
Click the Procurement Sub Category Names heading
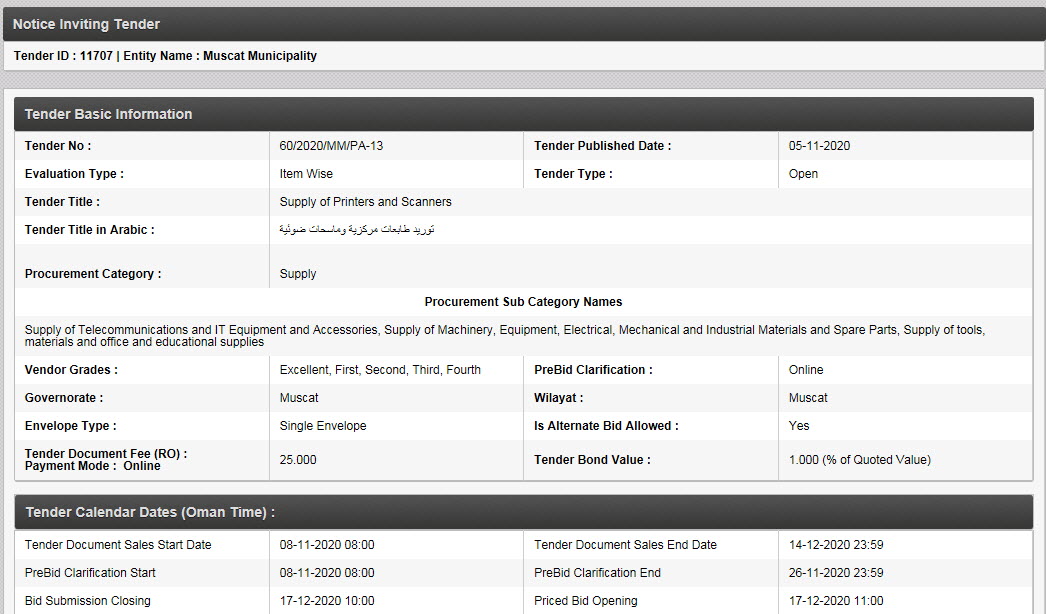tap(523, 302)
